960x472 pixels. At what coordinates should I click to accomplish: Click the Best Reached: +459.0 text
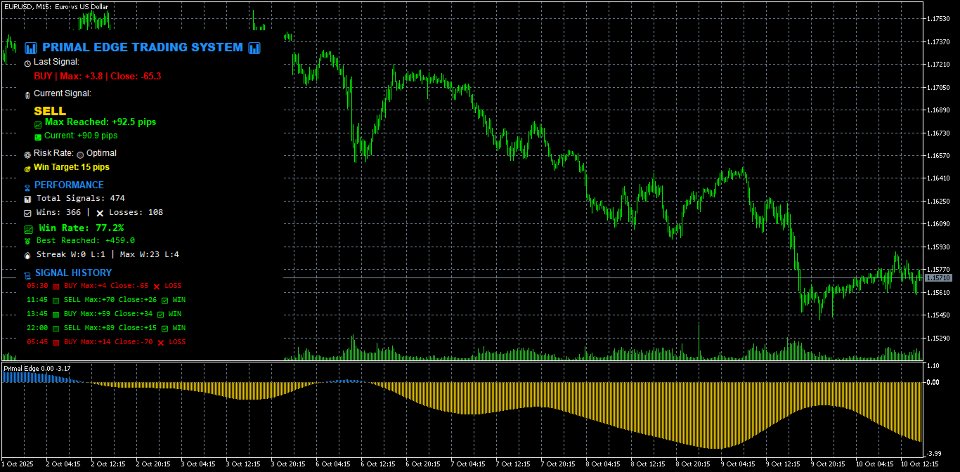click(x=86, y=241)
